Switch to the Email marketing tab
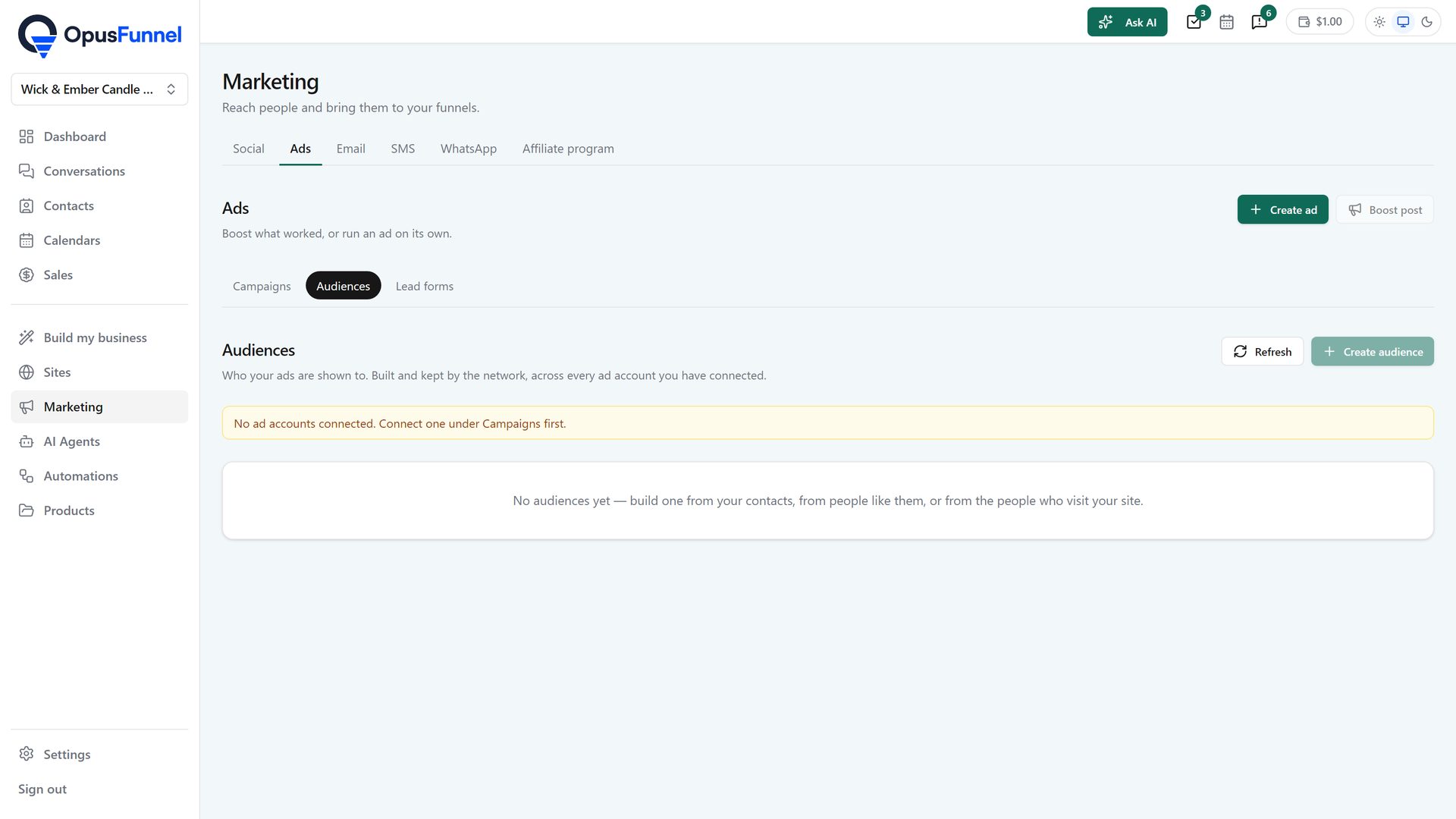 click(350, 149)
